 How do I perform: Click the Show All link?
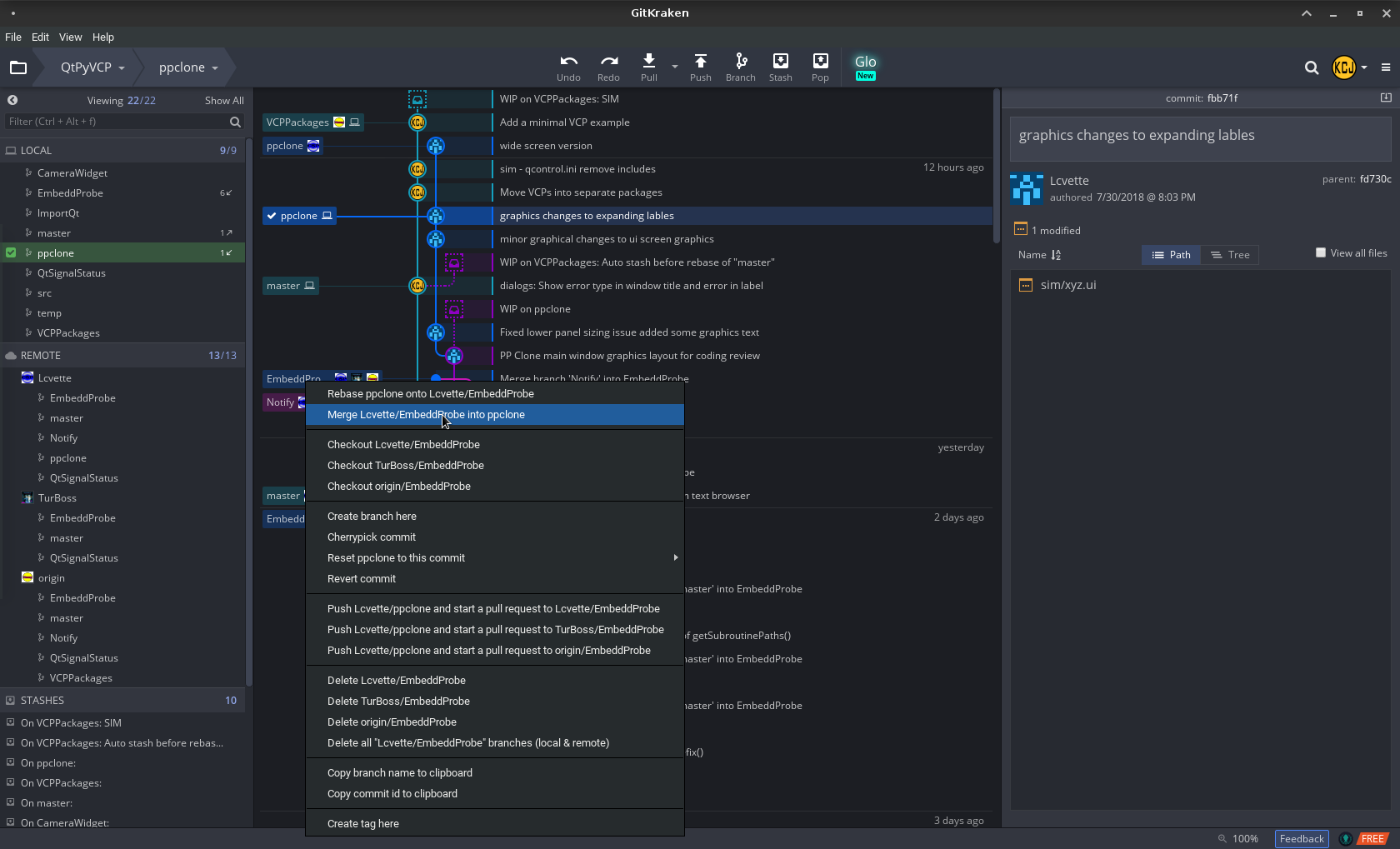224,101
